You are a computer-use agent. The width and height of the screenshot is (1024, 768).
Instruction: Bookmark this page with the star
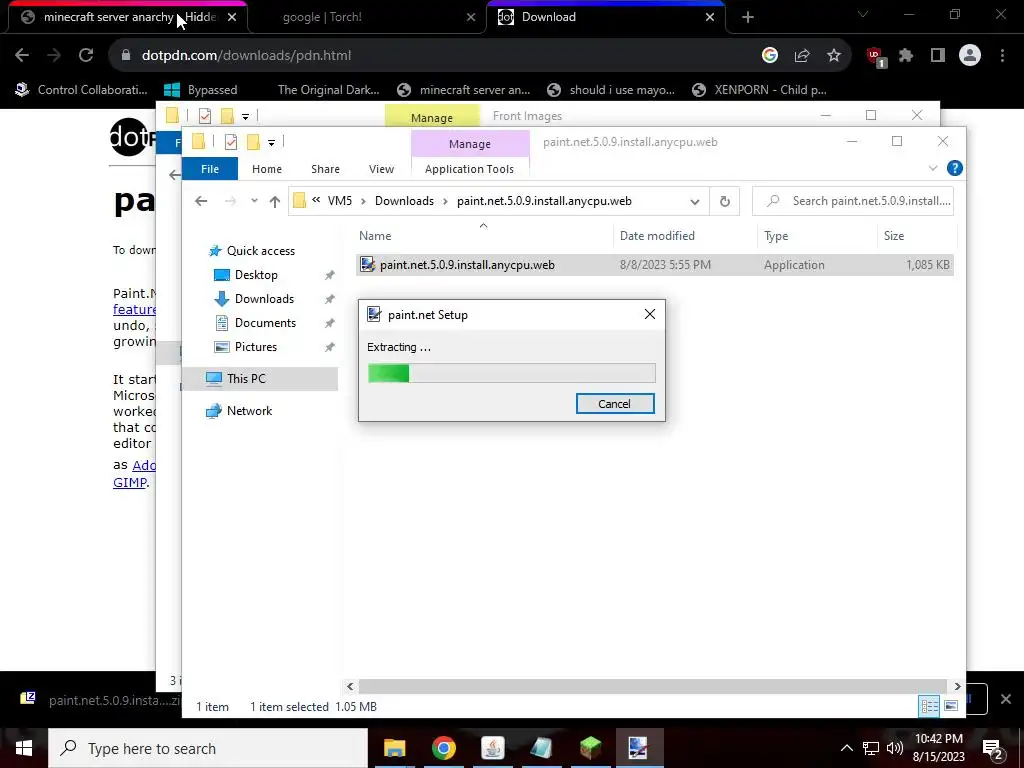tap(833, 56)
